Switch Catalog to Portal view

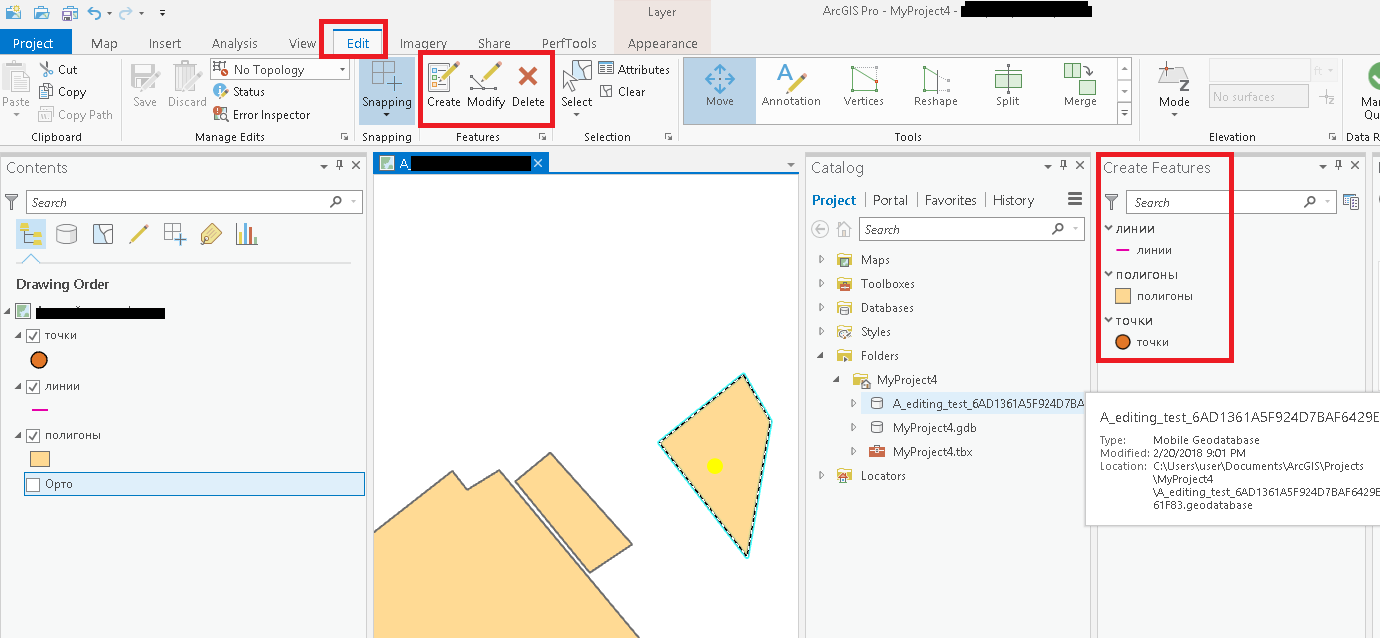tap(890, 200)
